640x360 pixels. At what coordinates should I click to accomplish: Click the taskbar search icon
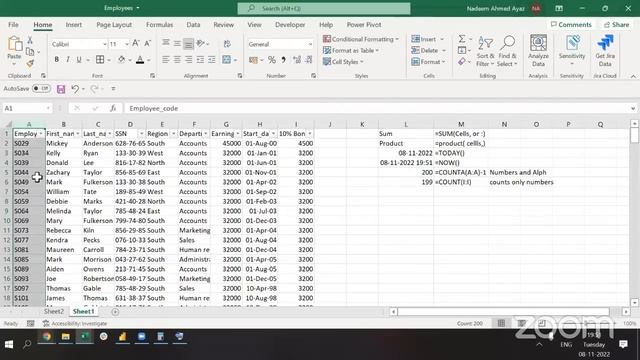[x=27, y=344]
